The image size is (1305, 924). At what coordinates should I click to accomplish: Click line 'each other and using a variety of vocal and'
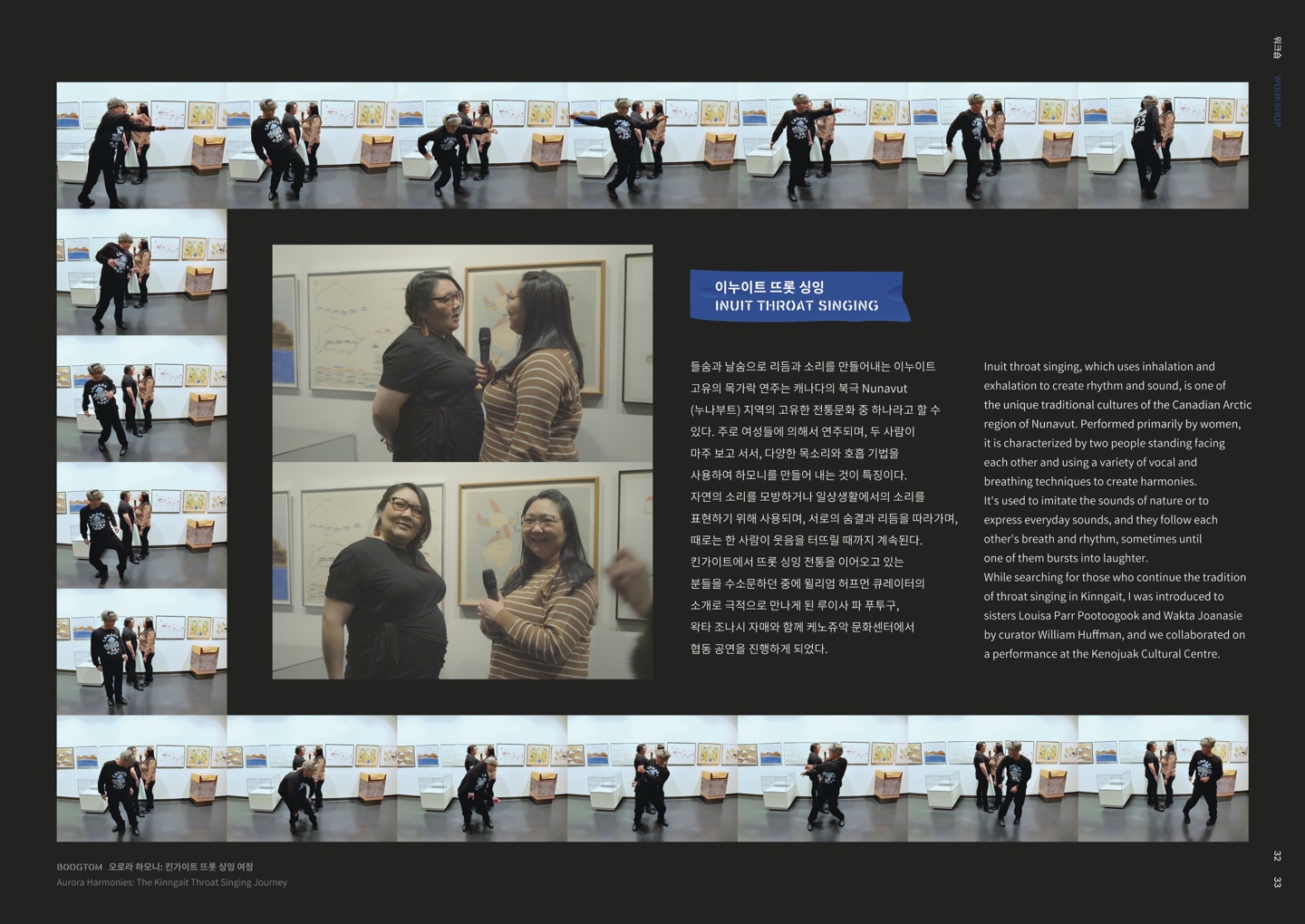coord(1090,462)
